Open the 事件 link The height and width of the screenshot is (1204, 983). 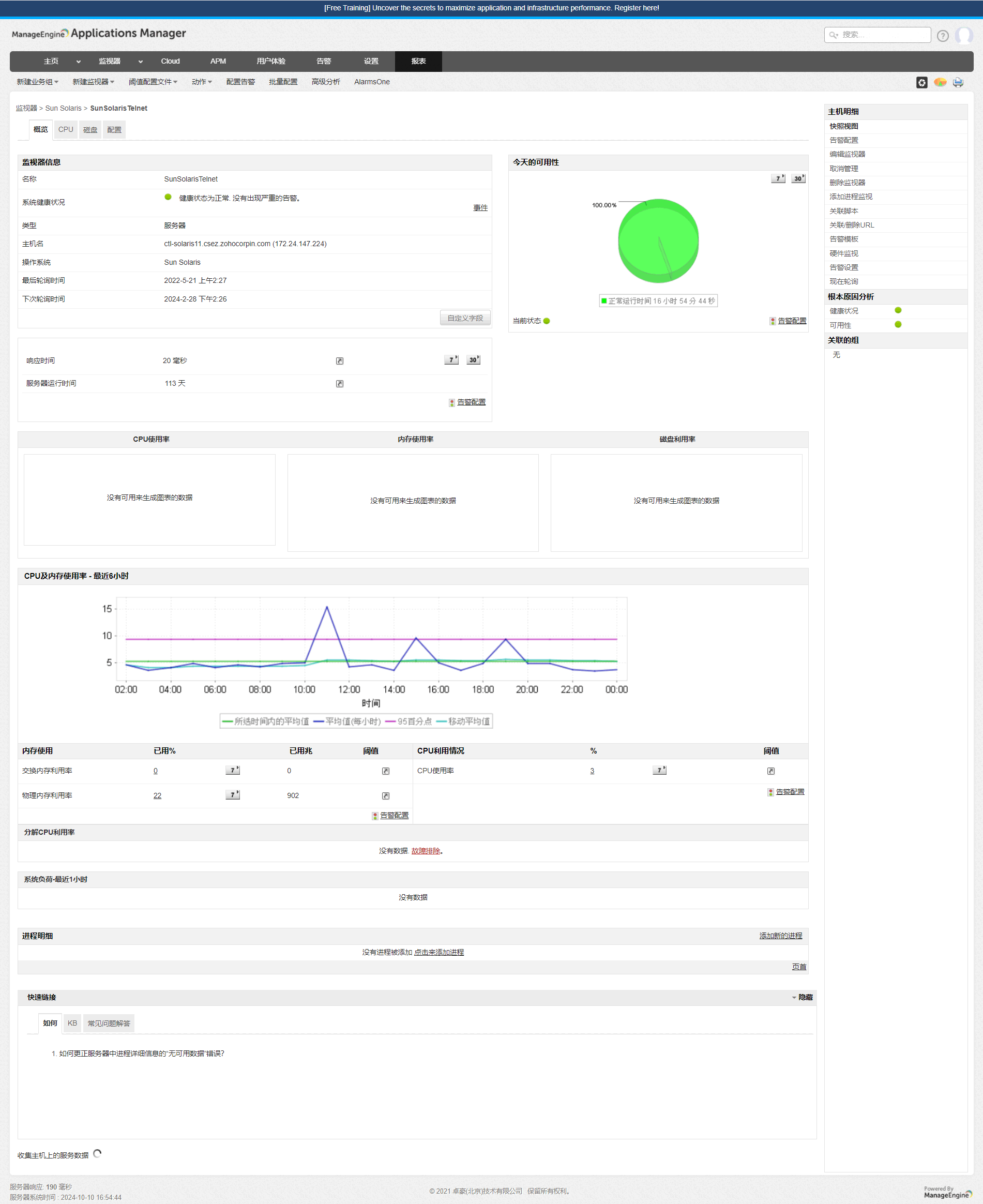tap(480, 208)
